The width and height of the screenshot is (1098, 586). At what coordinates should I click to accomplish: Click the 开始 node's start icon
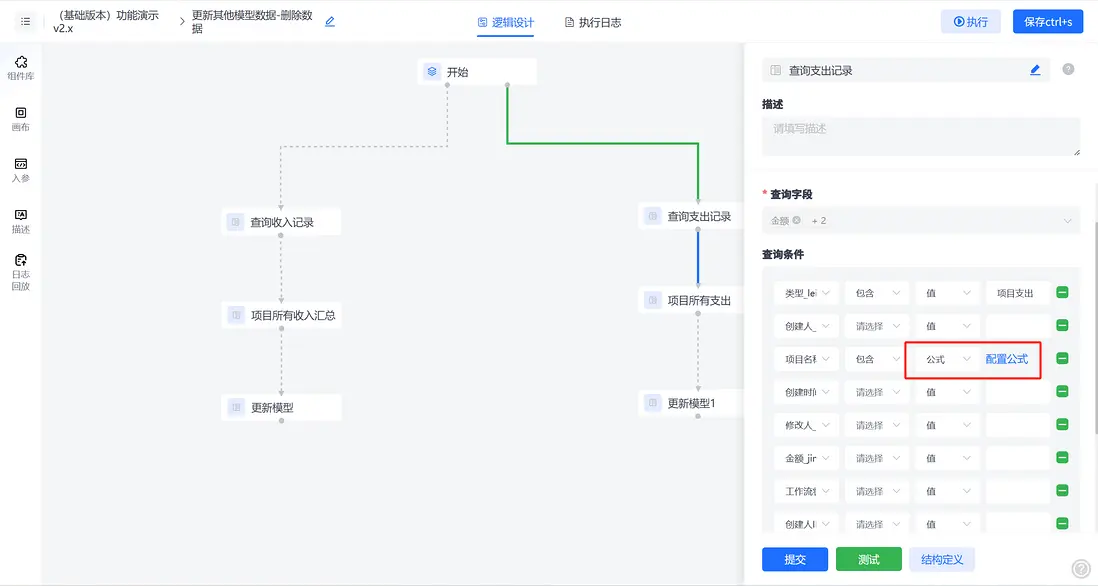432,71
